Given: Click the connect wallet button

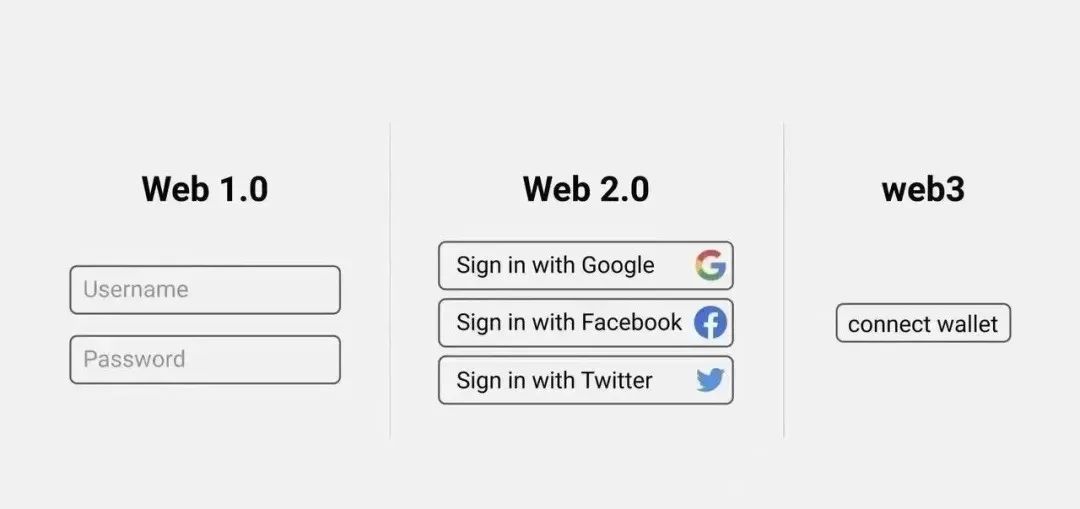Looking at the screenshot, I should point(923,324).
